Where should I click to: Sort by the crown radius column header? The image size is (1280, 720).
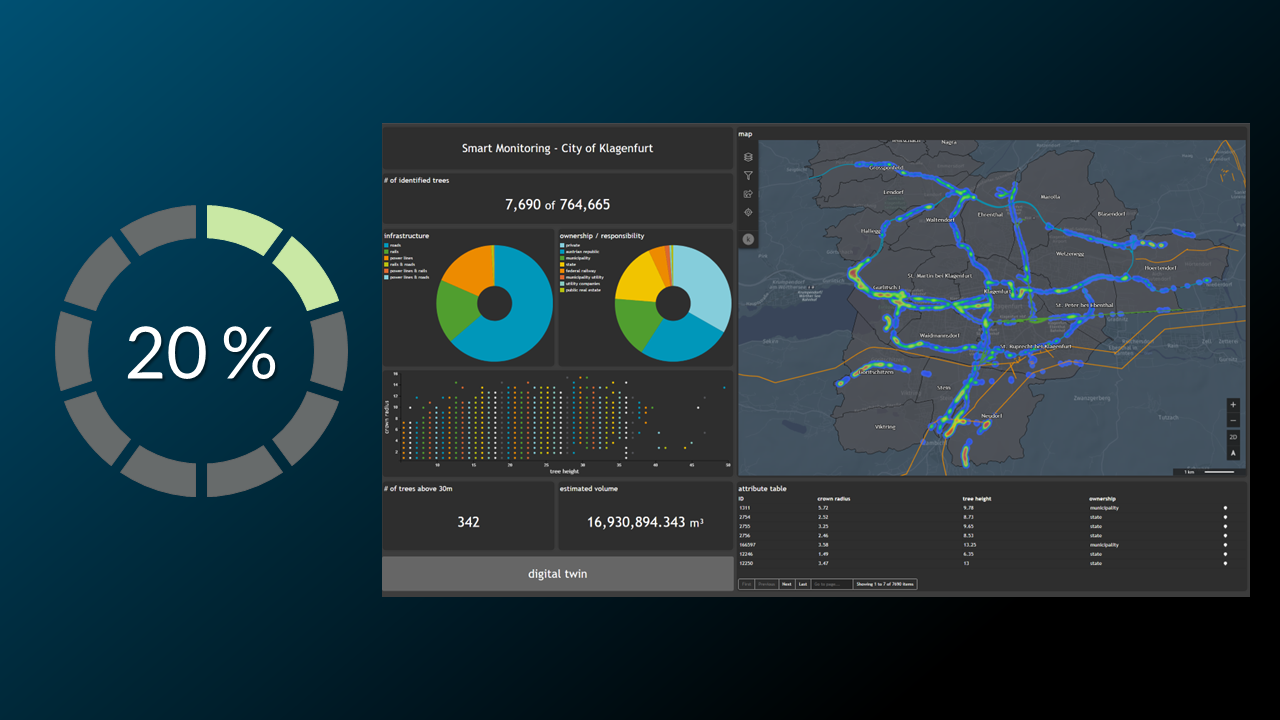(834, 498)
